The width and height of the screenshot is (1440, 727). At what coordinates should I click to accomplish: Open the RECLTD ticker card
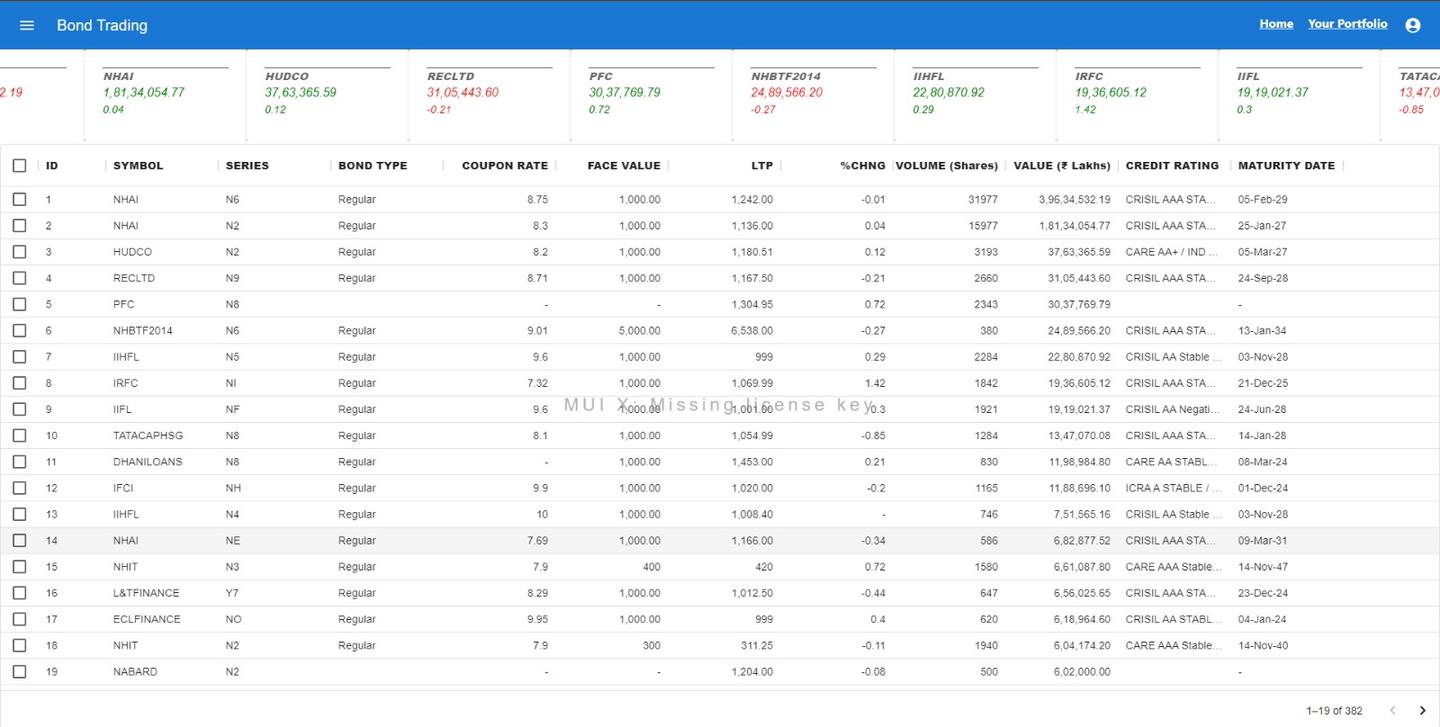(x=490, y=93)
